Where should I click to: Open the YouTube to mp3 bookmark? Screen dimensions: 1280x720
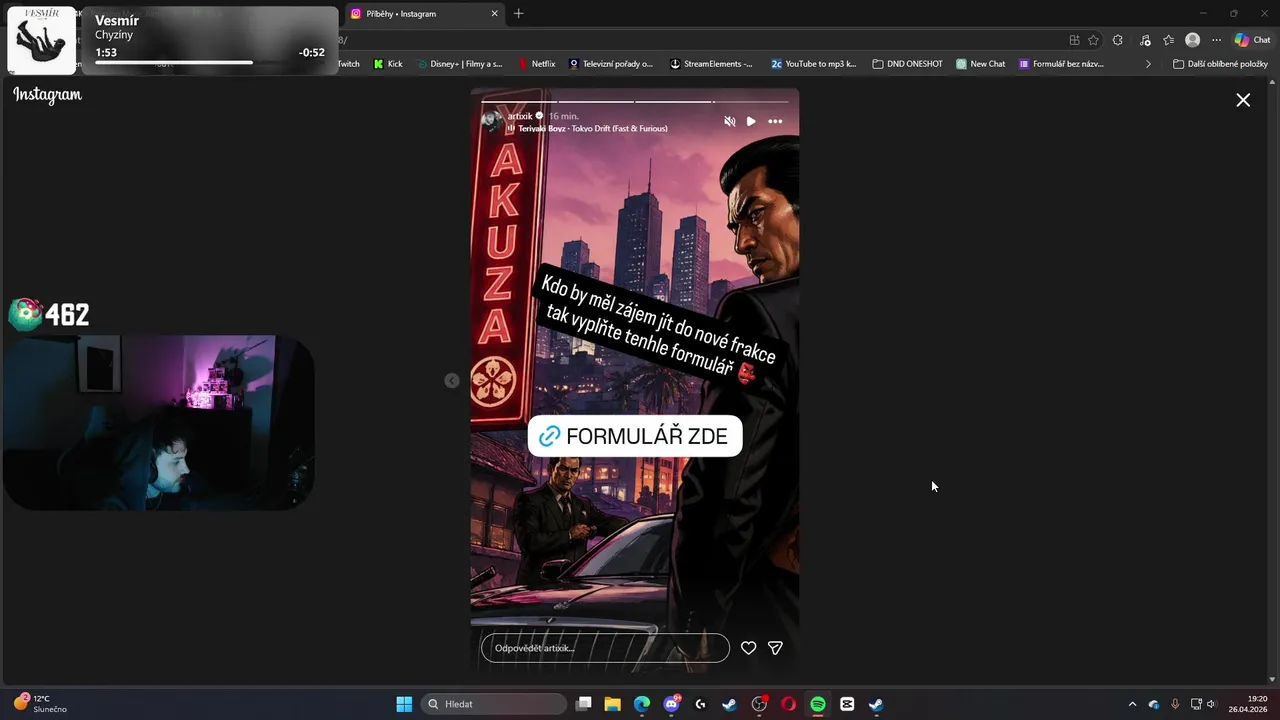813,64
